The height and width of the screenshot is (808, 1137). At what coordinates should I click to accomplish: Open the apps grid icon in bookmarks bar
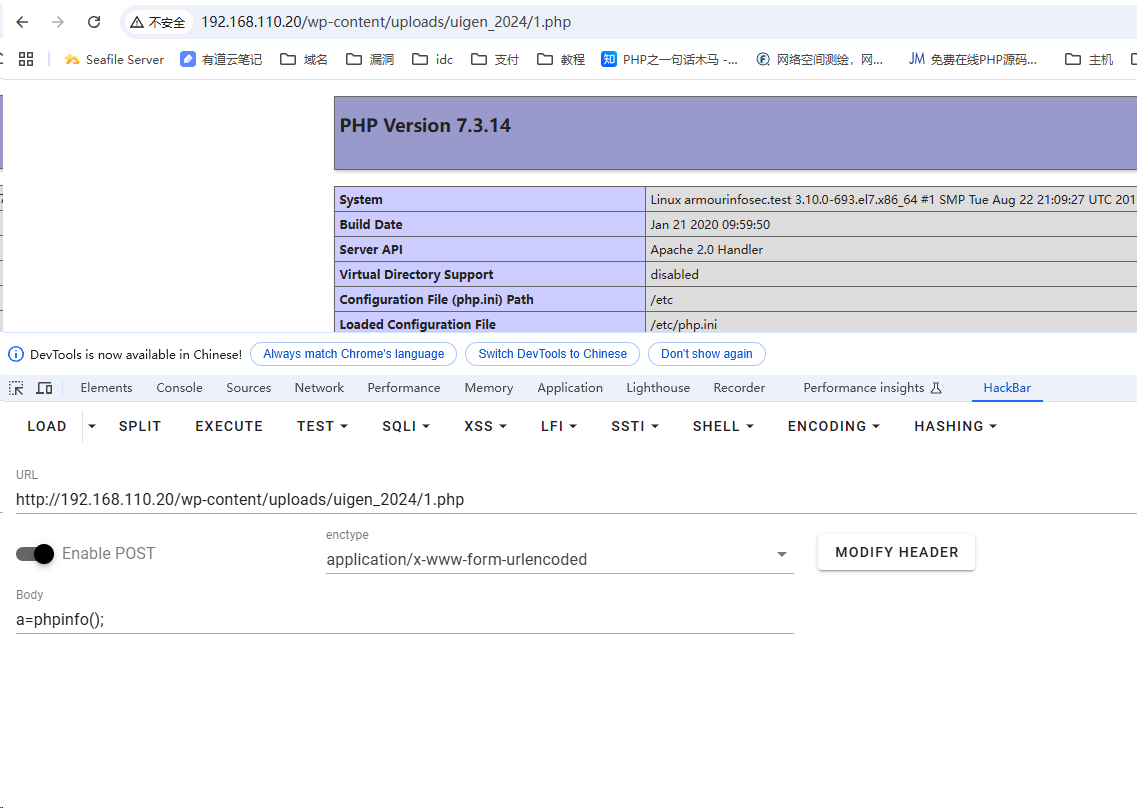click(x=27, y=59)
